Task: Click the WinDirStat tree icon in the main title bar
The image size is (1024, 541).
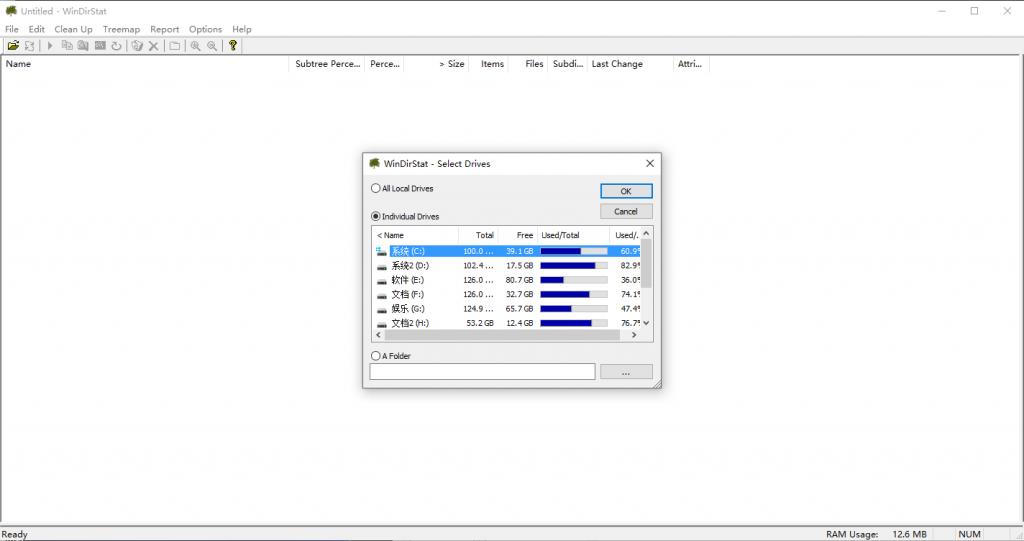Action: (x=11, y=10)
